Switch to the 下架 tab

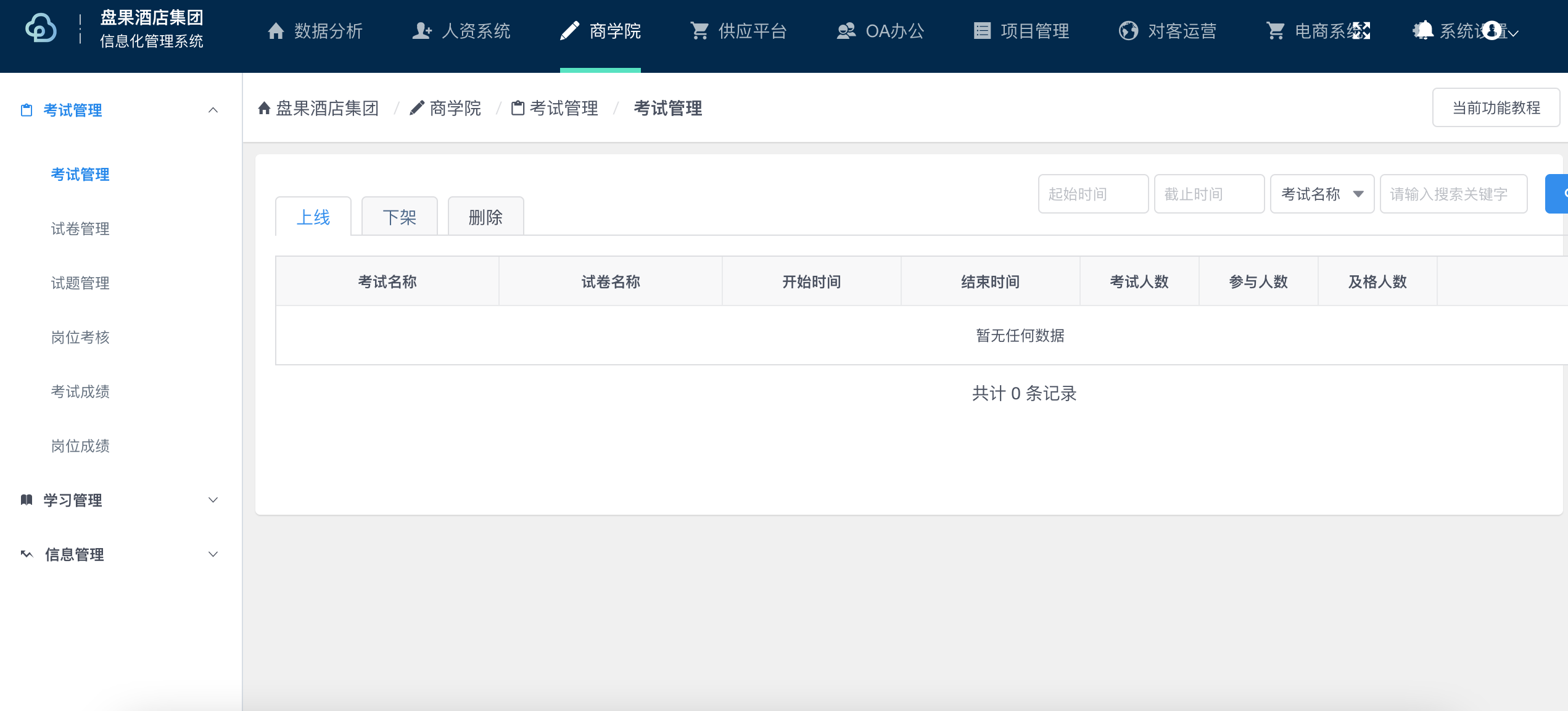(400, 217)
